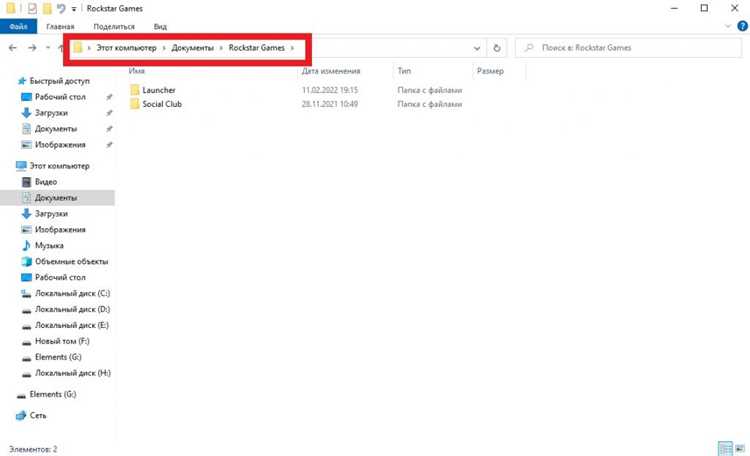Viewport: 750px width, 456px height.
Task: Open Локальный диск (D:) drive
Action: 73,309
